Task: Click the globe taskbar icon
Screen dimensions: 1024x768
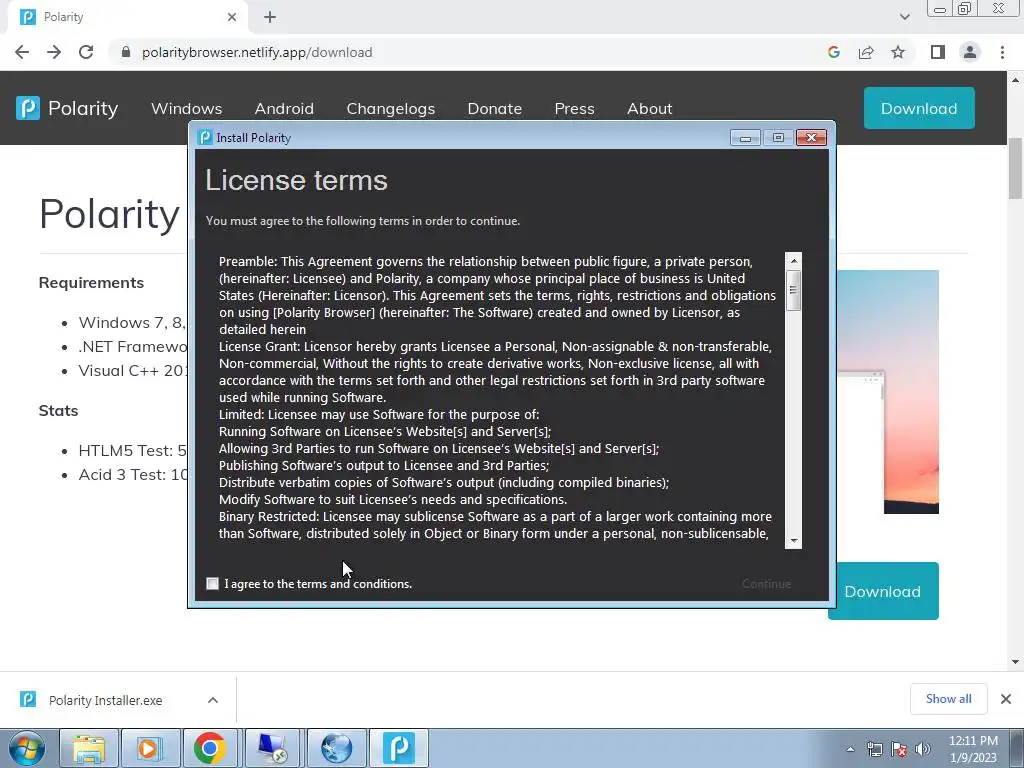Action: pos(336,748)
